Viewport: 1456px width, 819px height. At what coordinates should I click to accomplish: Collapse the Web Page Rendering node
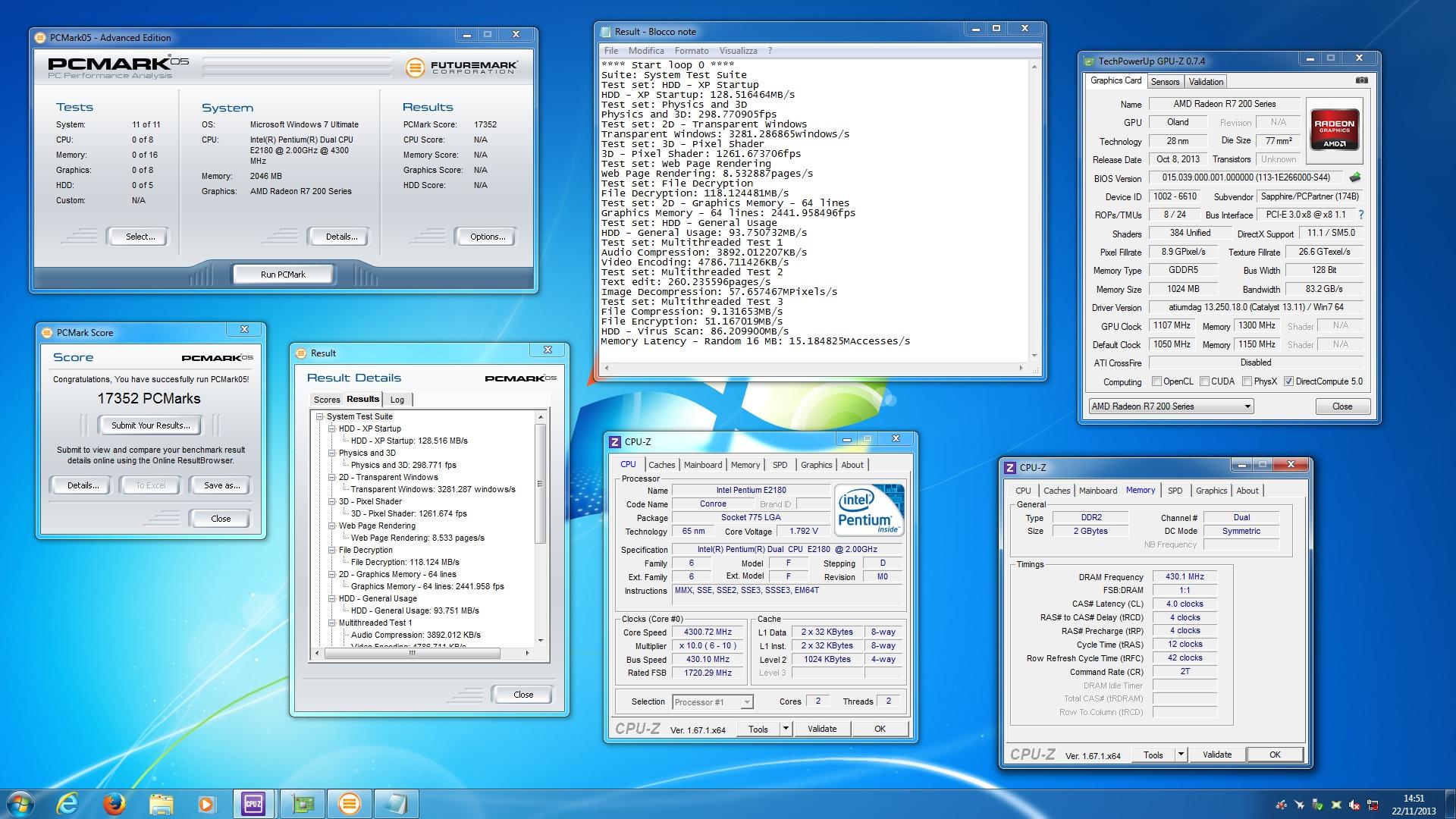332,526
